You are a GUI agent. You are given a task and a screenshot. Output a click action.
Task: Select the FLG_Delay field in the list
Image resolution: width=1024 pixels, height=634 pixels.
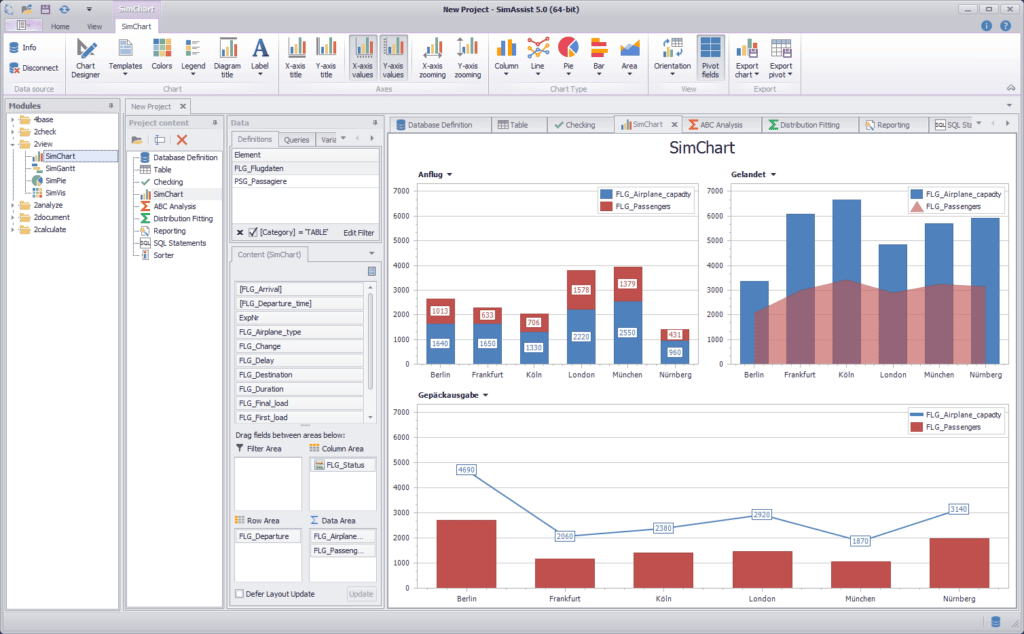pos(299,360)
